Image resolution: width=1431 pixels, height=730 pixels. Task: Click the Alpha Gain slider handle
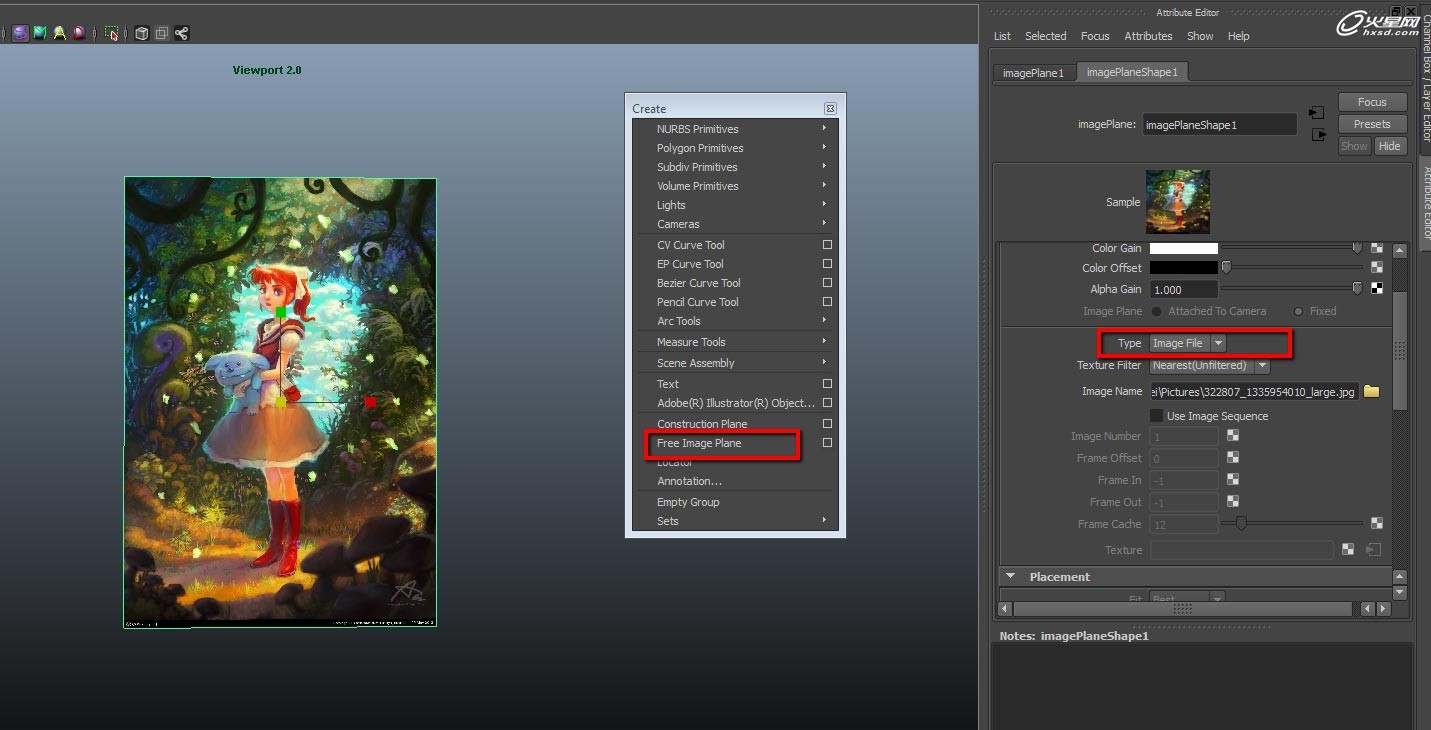click(1357, 289)
